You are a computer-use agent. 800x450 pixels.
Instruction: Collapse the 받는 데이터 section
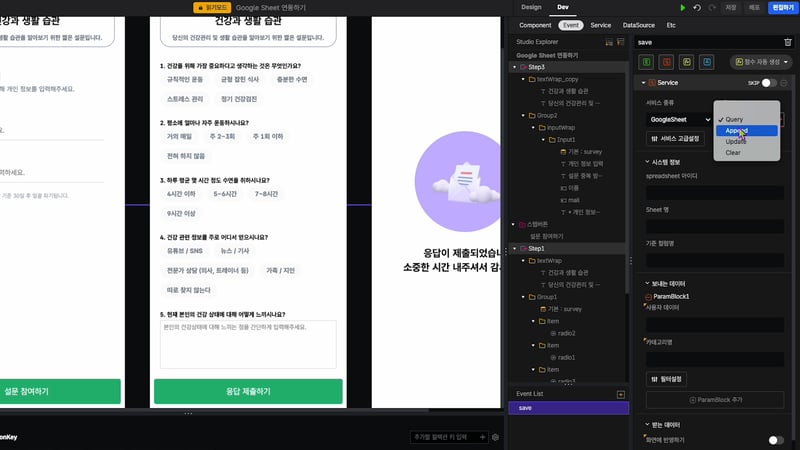click(647, 424)
